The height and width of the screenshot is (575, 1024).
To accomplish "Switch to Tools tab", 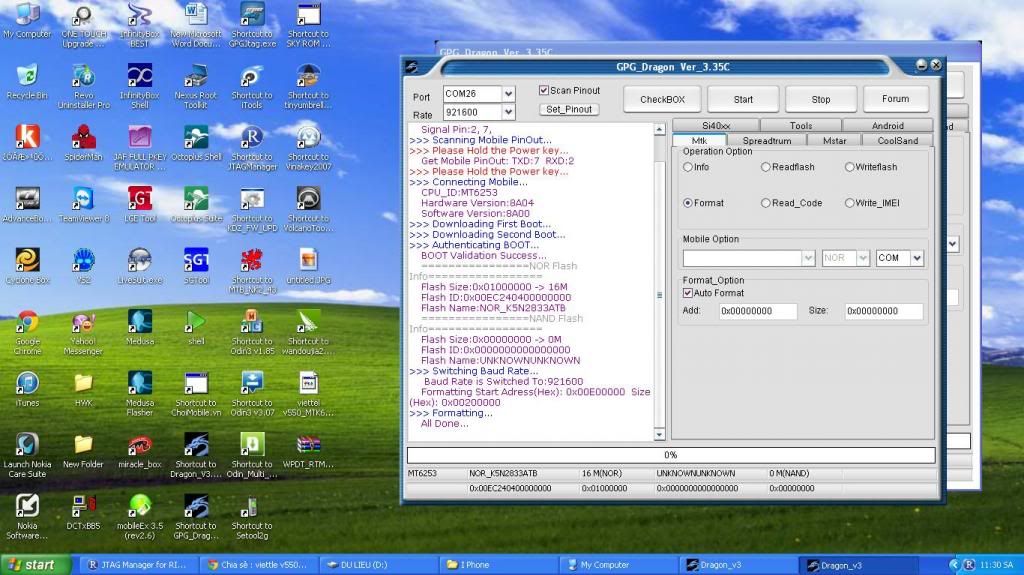I will 801,125.
